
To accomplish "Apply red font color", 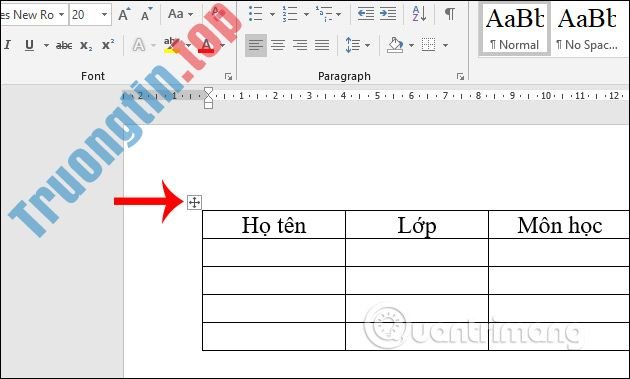I will coord(206,45).
